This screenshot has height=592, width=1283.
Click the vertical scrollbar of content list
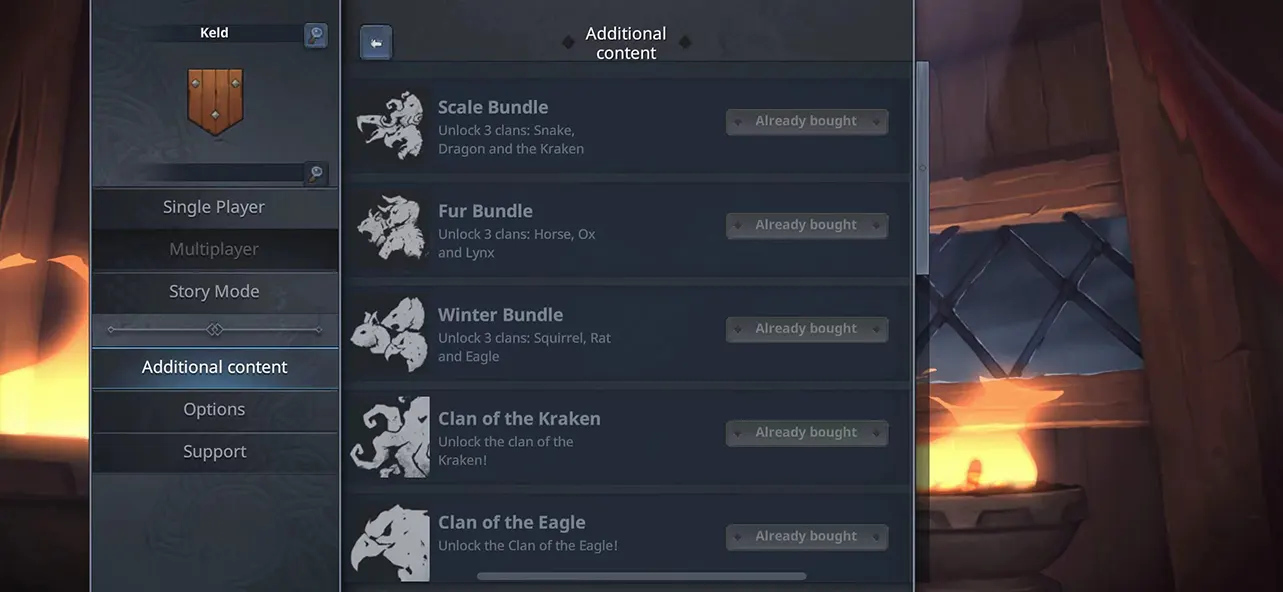point(922,167)
